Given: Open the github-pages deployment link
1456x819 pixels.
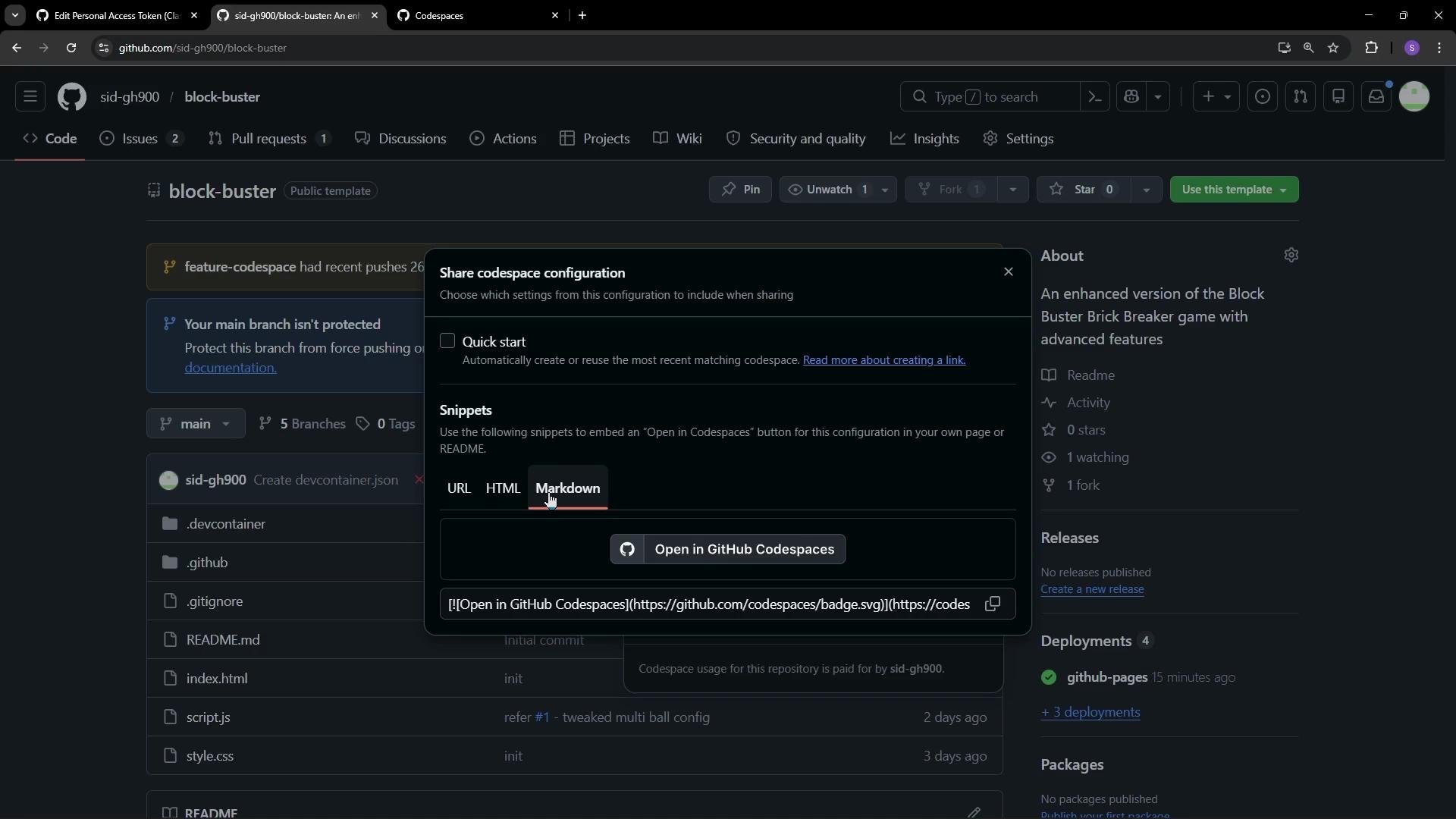Looking at the screenshot, I should [x=1107, y=677].
